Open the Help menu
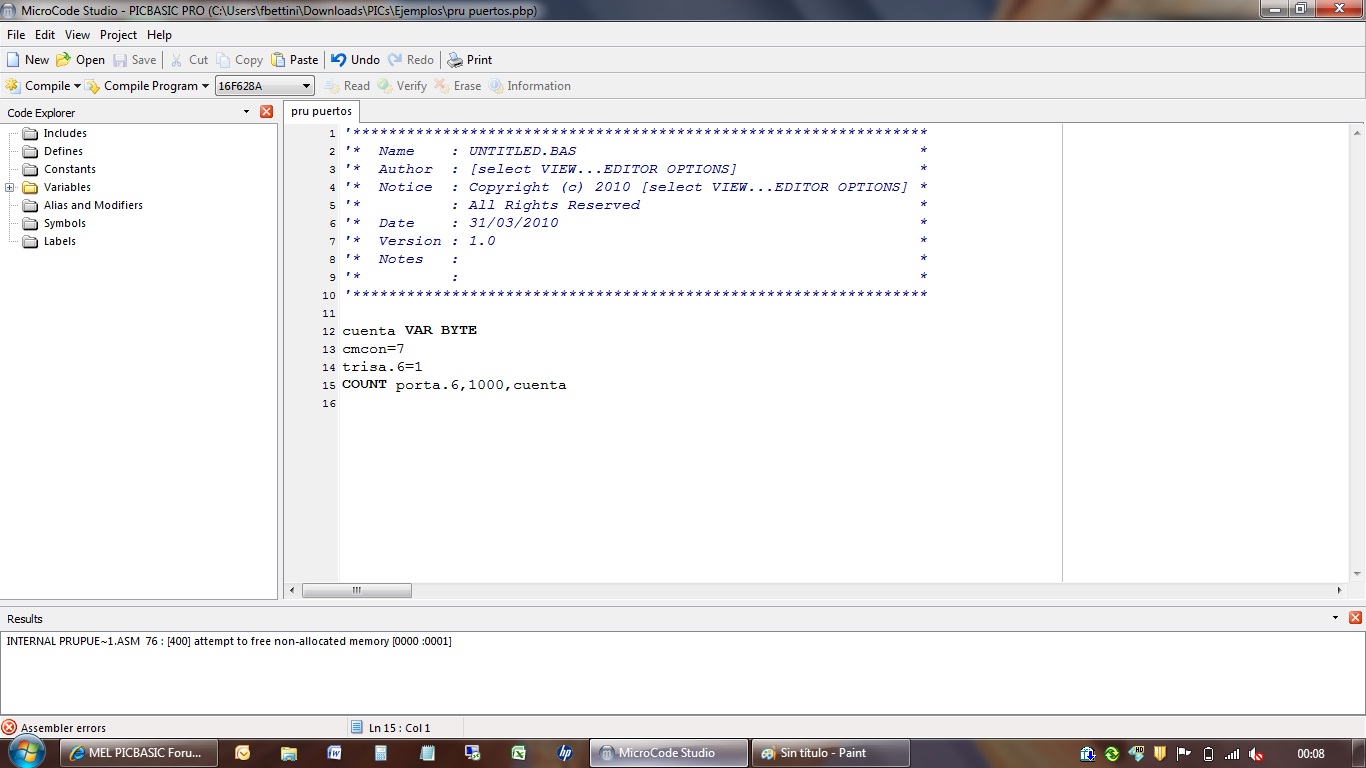 pyautogui.click(x=159, y=35)
